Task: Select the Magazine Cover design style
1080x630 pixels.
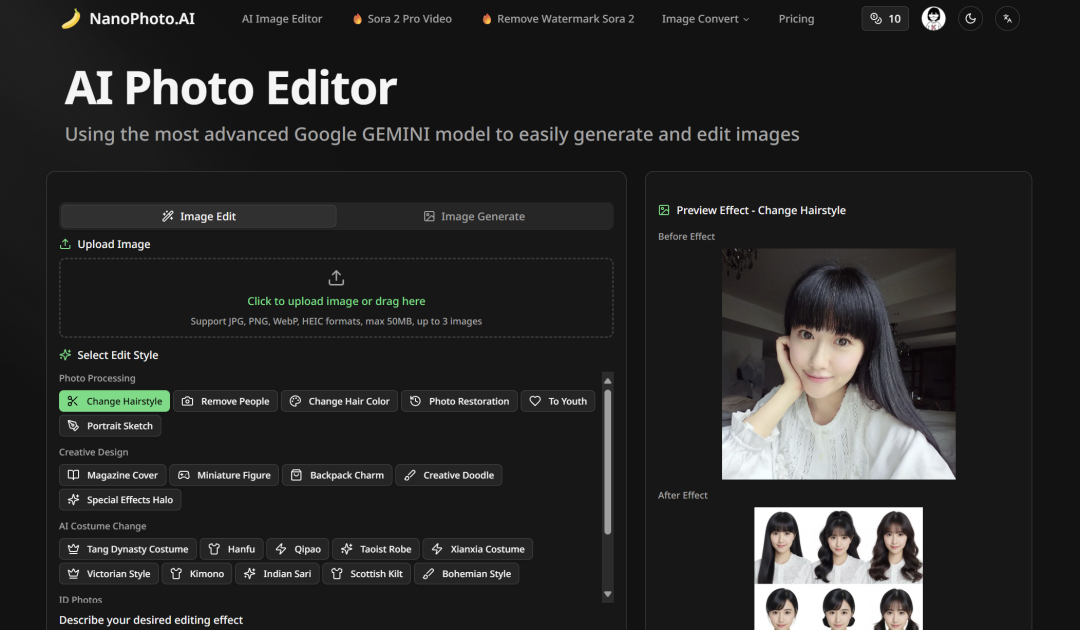Action: (112, 475)
